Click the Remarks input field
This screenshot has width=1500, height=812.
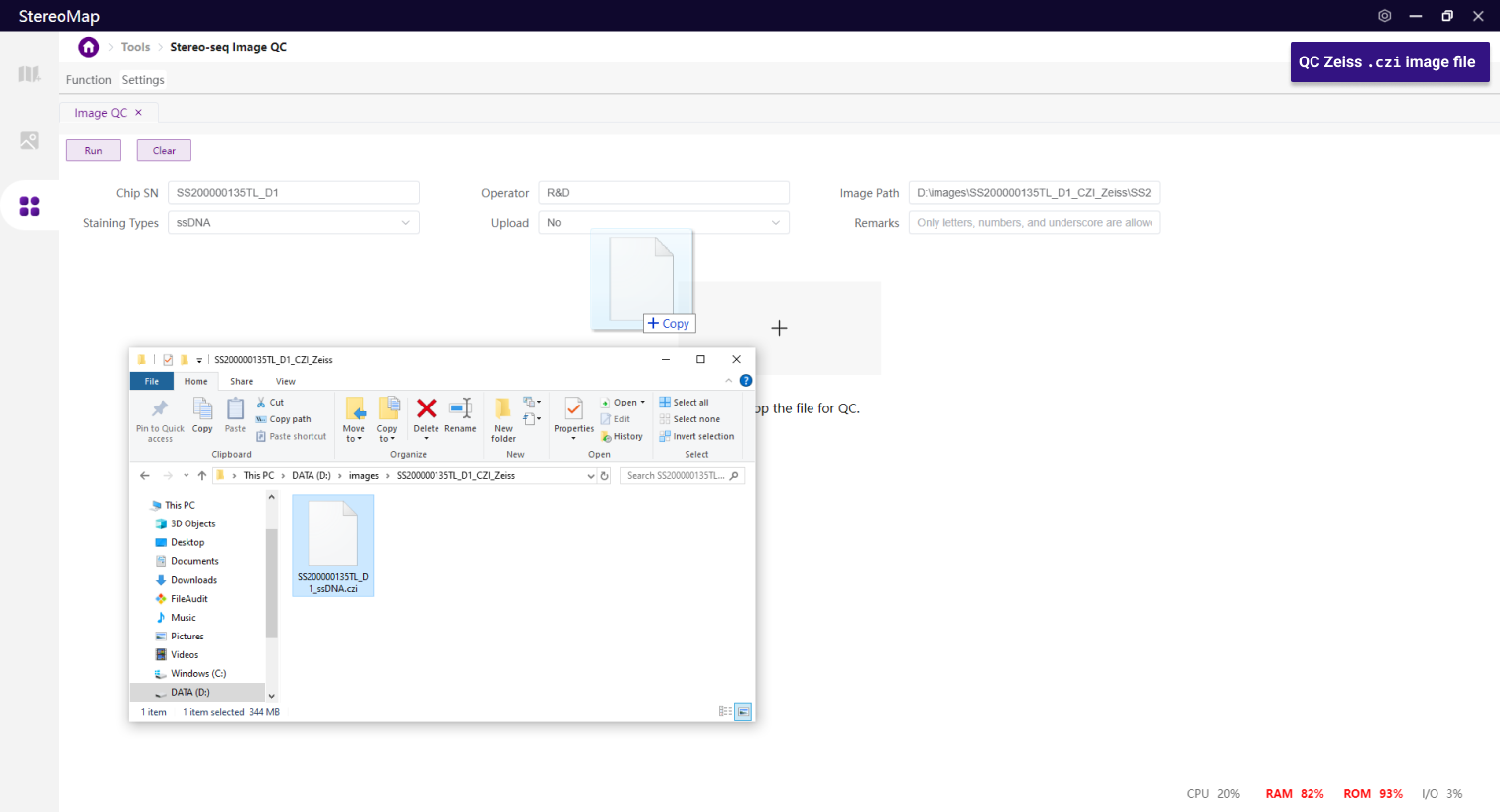1034,223
